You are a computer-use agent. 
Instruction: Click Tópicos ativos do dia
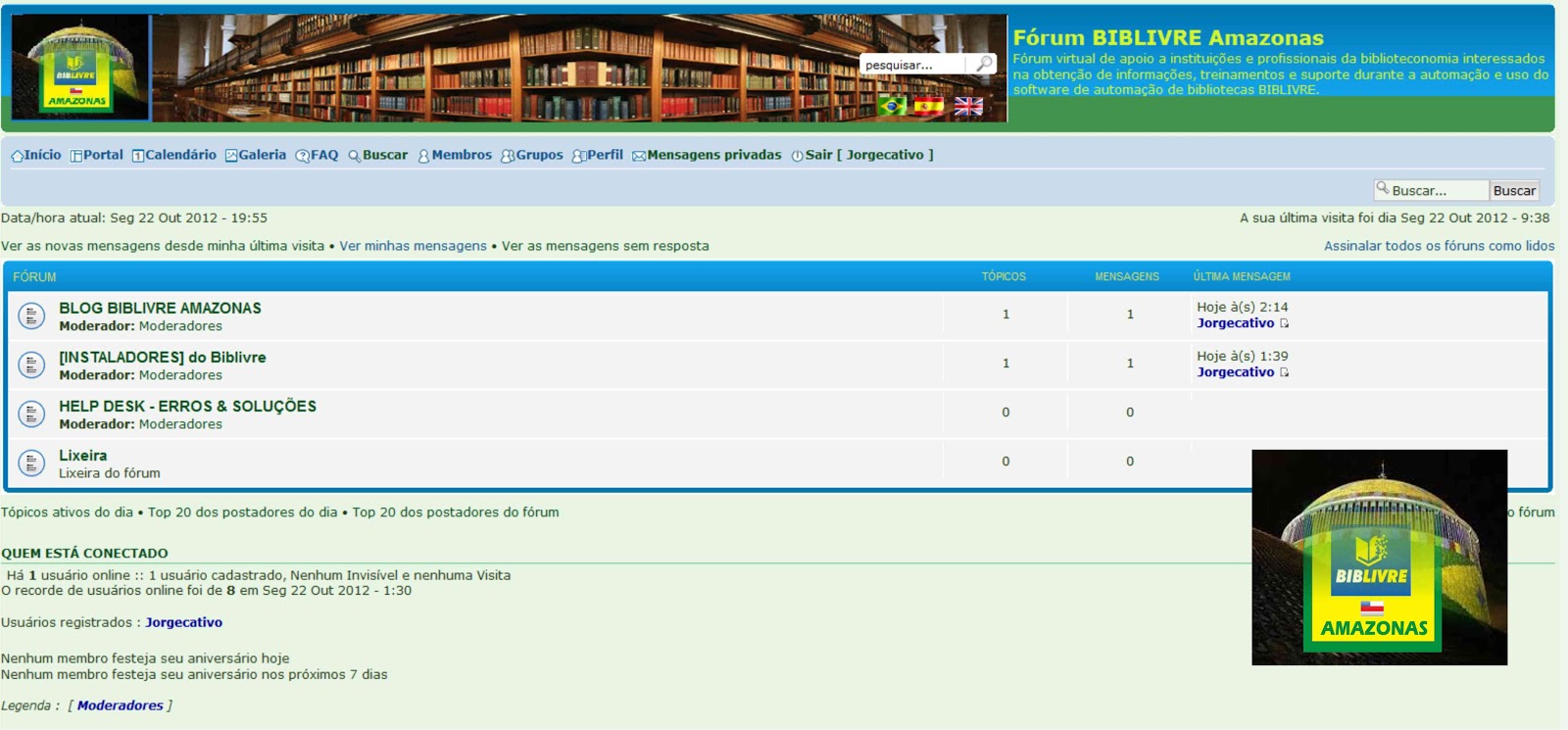click(x=67, y=511)
